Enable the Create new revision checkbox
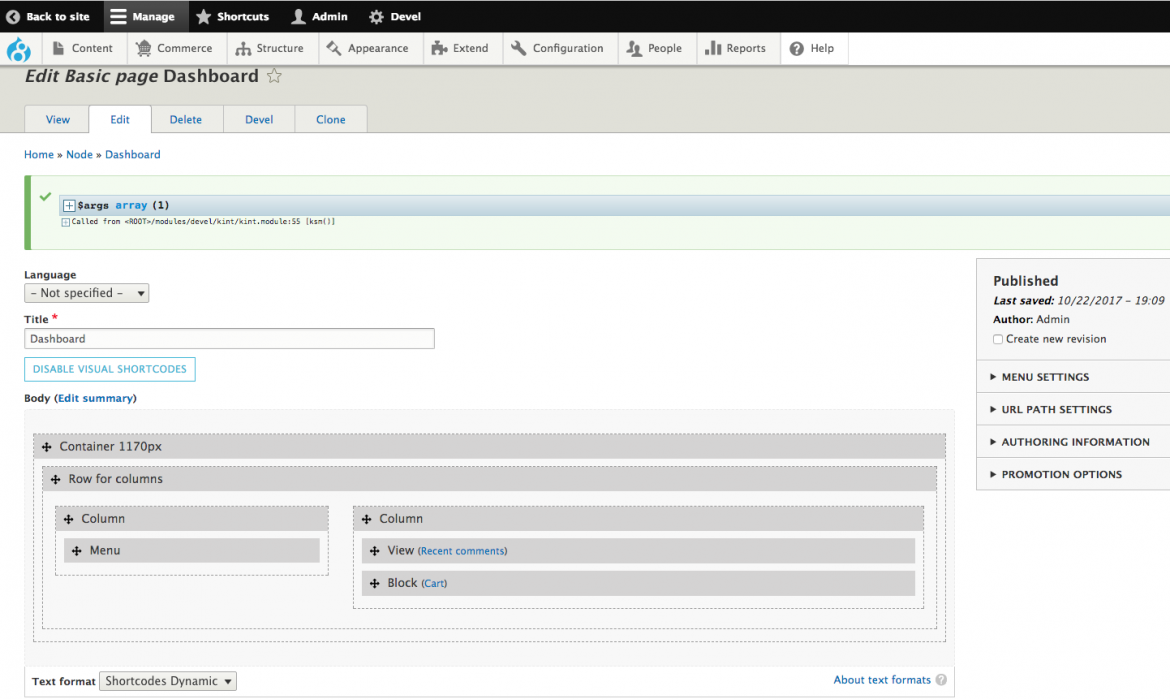The height and width of the screenshot is (699, 1170). click(x=997, y=339)
